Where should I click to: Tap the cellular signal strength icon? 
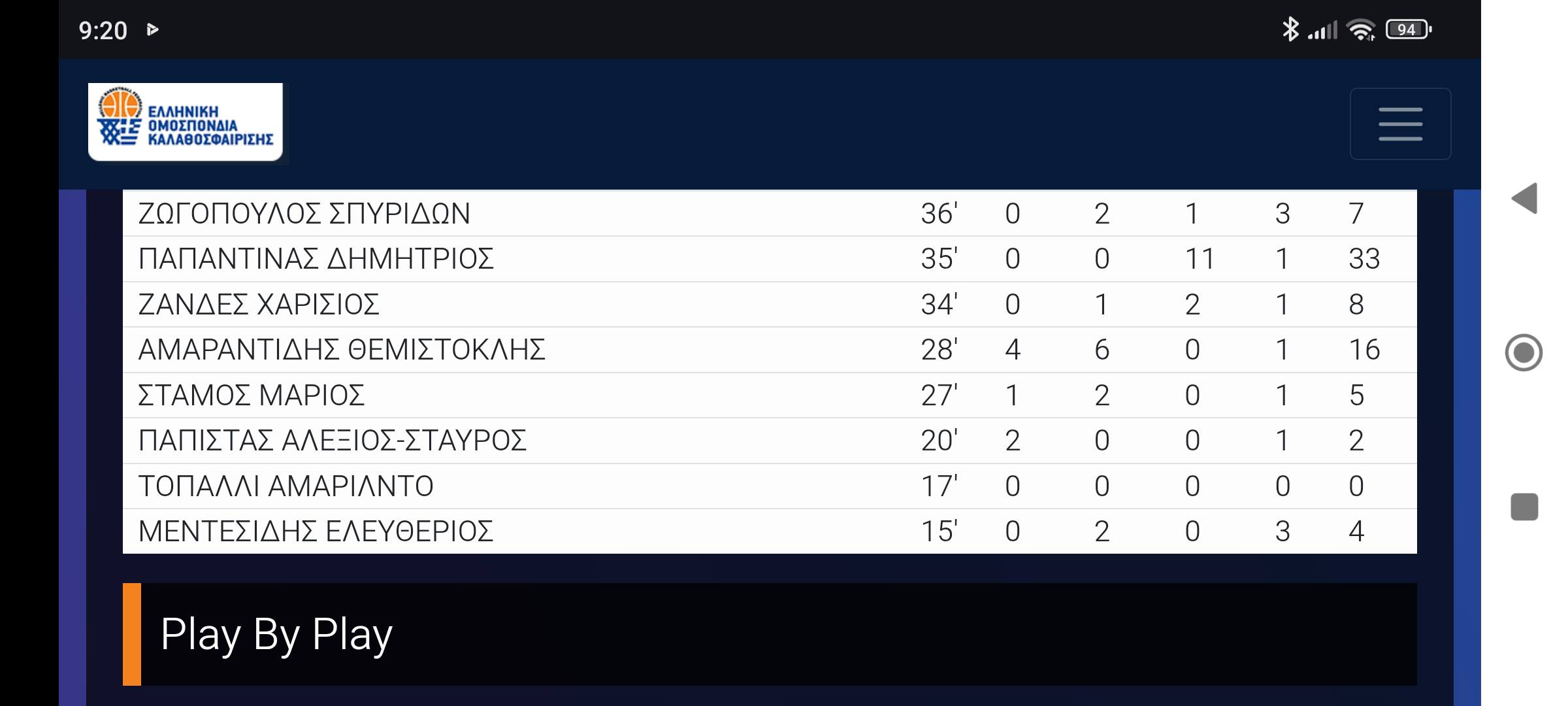click(x=1322, y=30)
